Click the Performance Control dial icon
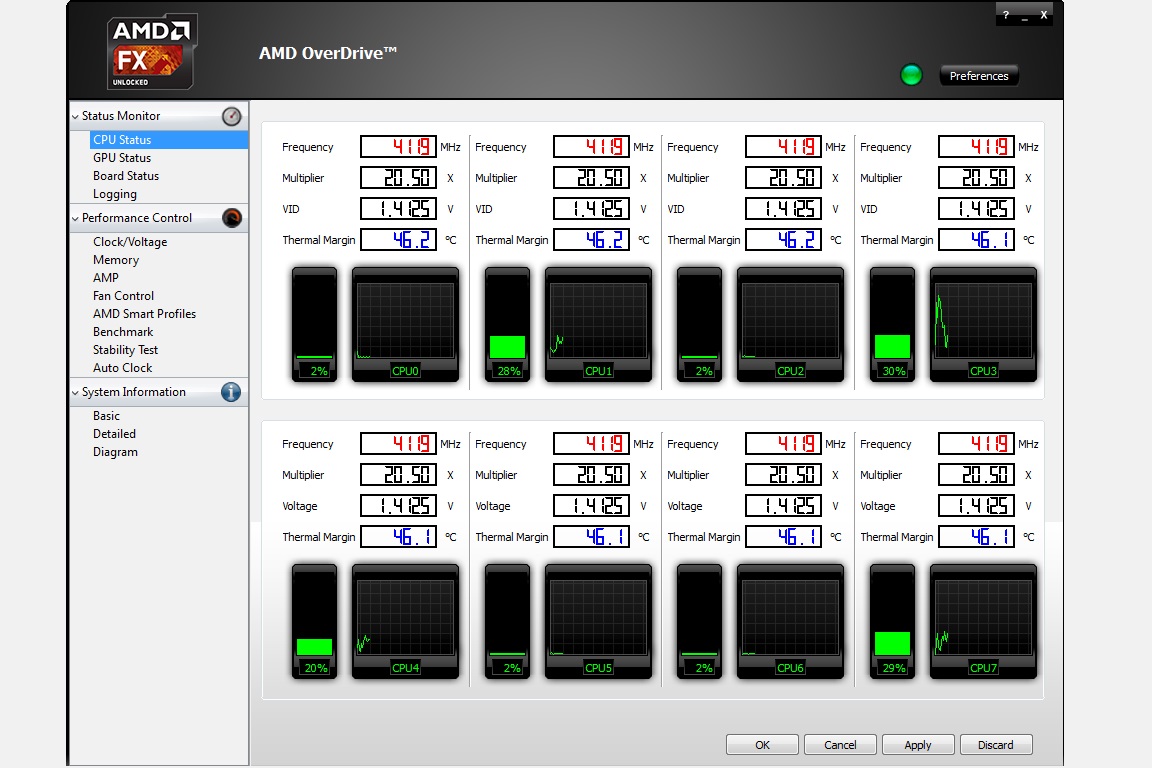Viewport: 1152px width, 768px height. tap(231, 216)
